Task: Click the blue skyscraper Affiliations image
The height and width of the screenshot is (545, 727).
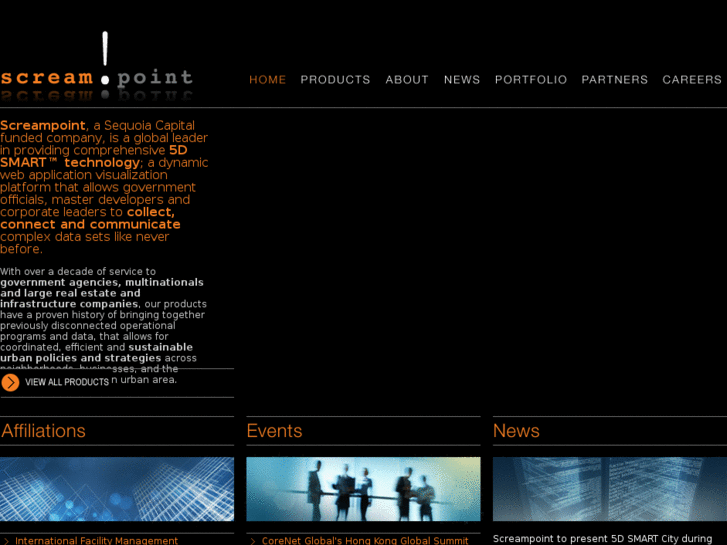Action: pos(117,489)
